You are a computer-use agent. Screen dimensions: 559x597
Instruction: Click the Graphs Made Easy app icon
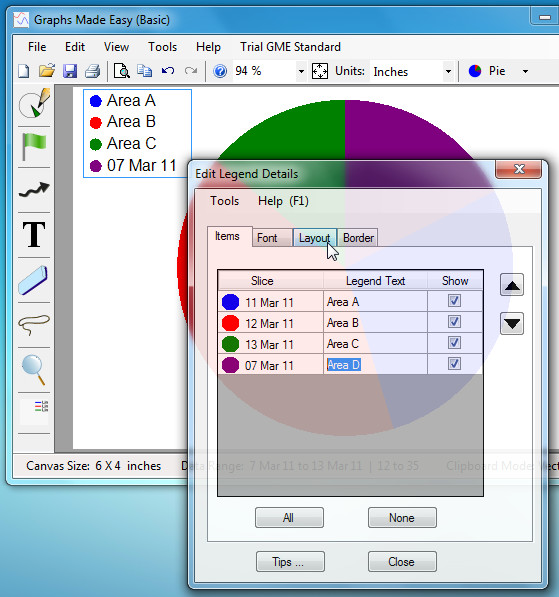coord(21,19)
